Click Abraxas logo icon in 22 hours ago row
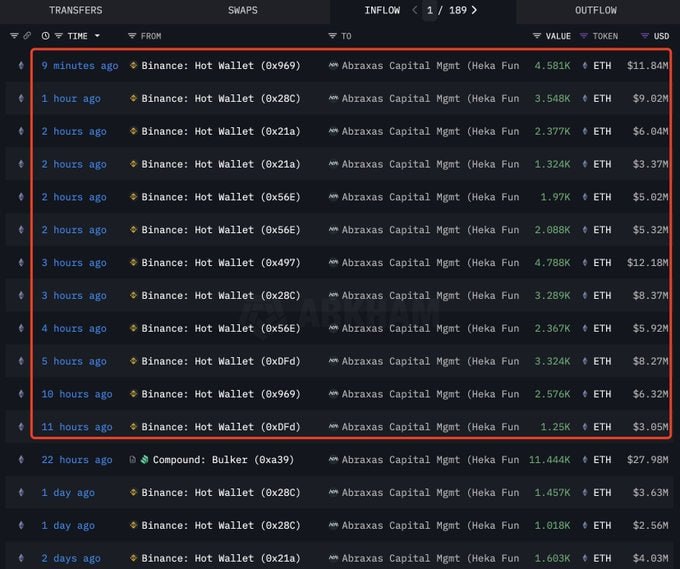Image resolution: width=680 pixels, height=569 pixels. pos(333,459)
